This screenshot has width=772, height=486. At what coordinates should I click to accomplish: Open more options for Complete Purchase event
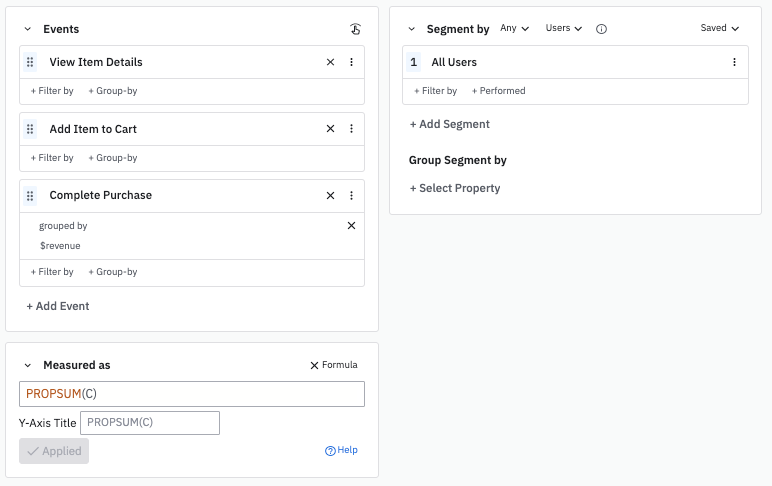(351, 196)
